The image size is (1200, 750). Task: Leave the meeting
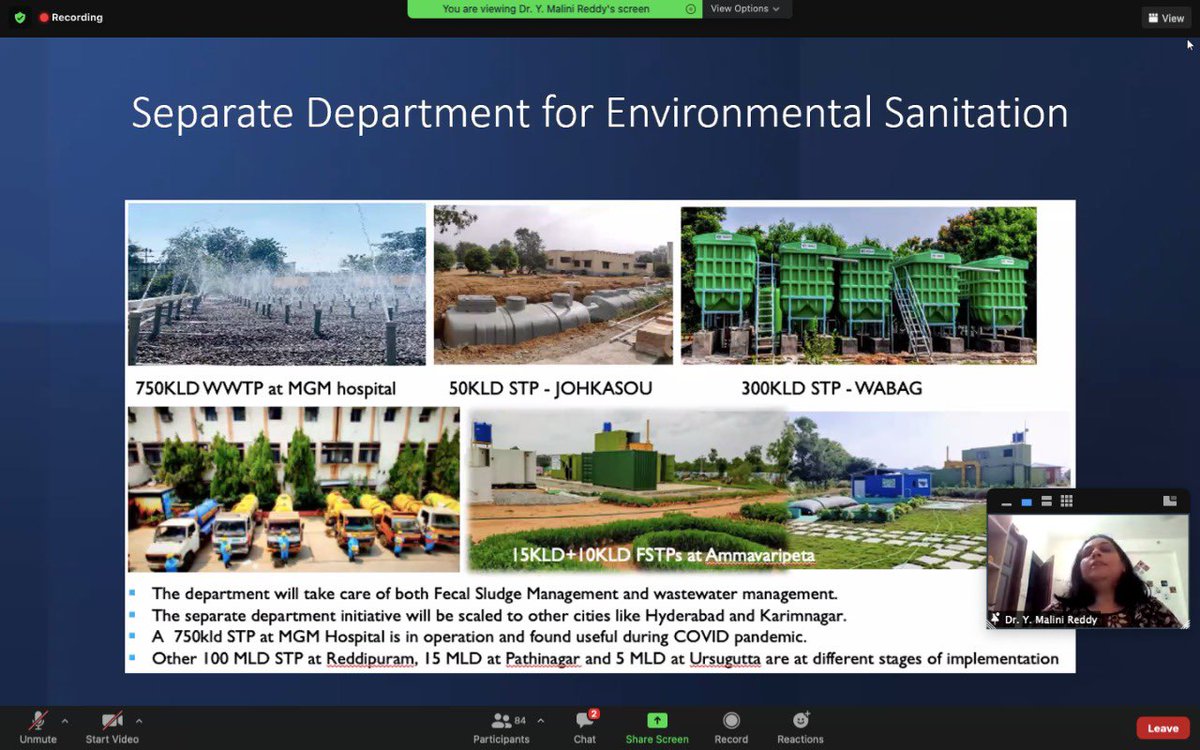click(1163, 728)
